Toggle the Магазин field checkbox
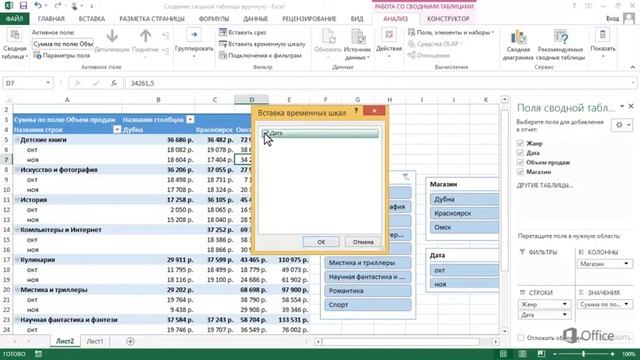Image resolution: width=640 pixels, height=360 pixels. [x=520, y=172]
